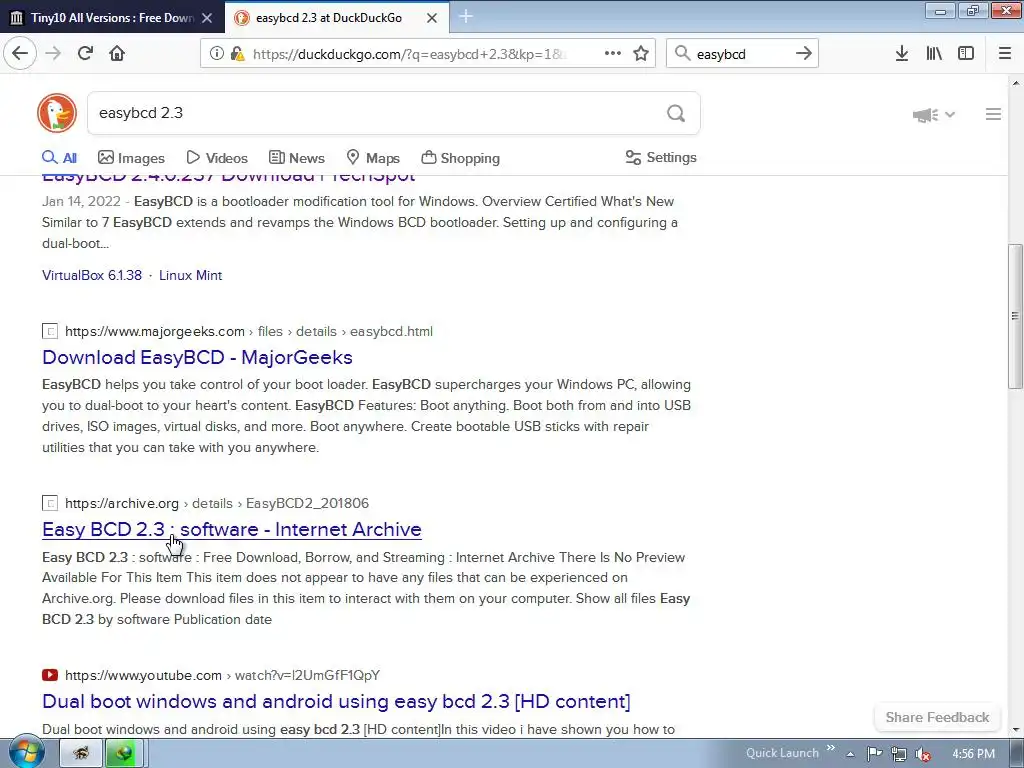Click the DuckDuckGo search magnifier button
This screenshot has width=1024, height=768.
pos(676,114)
